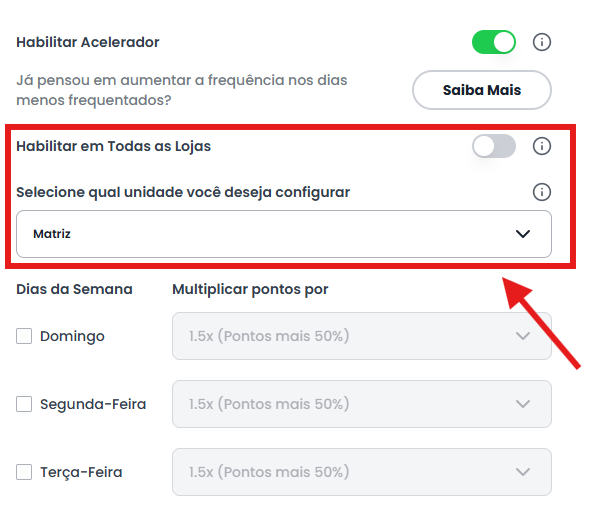The image size is (595, 505).
Task: Click the Domingo label text
Action: (72, 337)
